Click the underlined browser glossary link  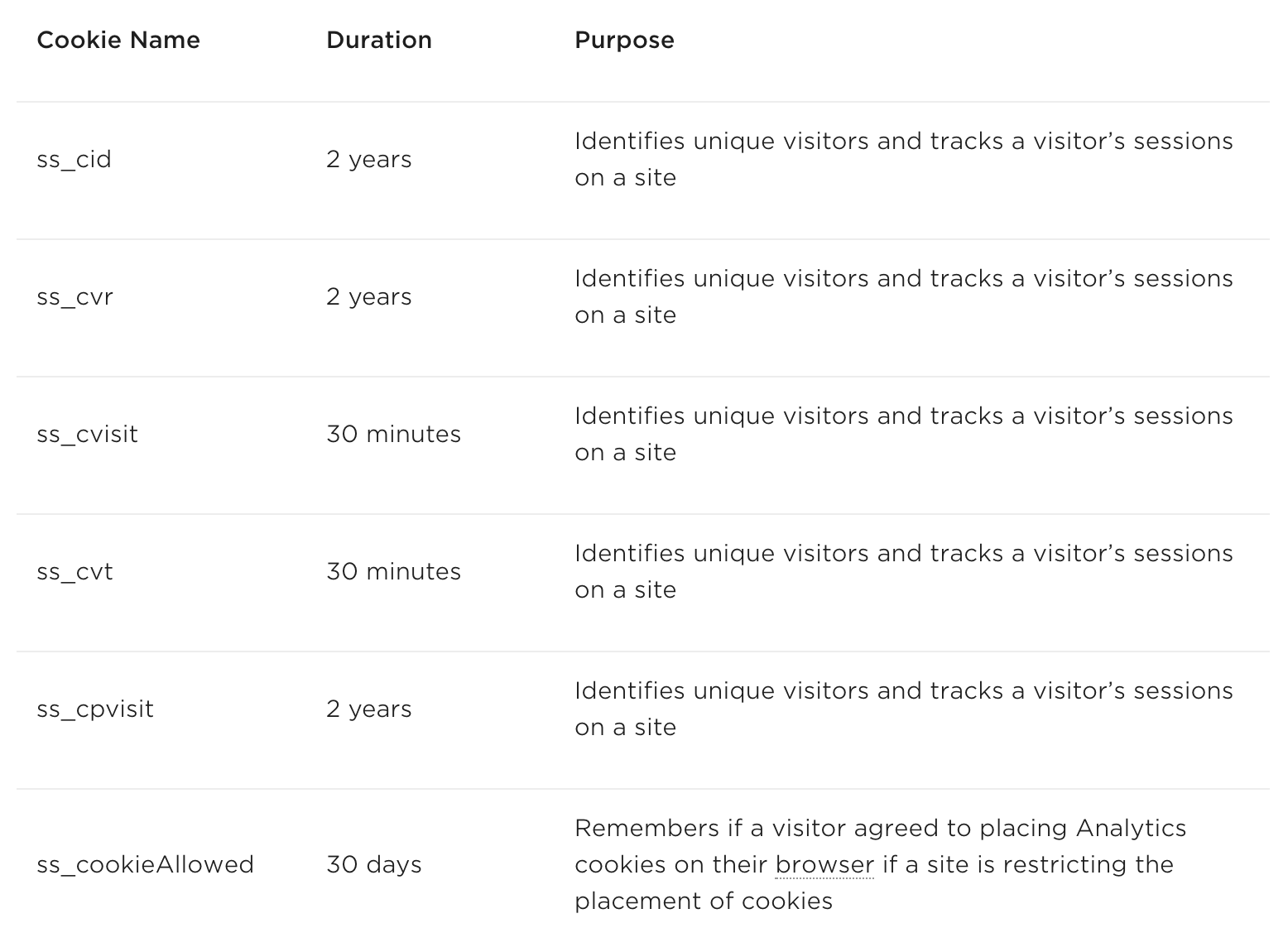pyautogui.click(x=824, y=864)
